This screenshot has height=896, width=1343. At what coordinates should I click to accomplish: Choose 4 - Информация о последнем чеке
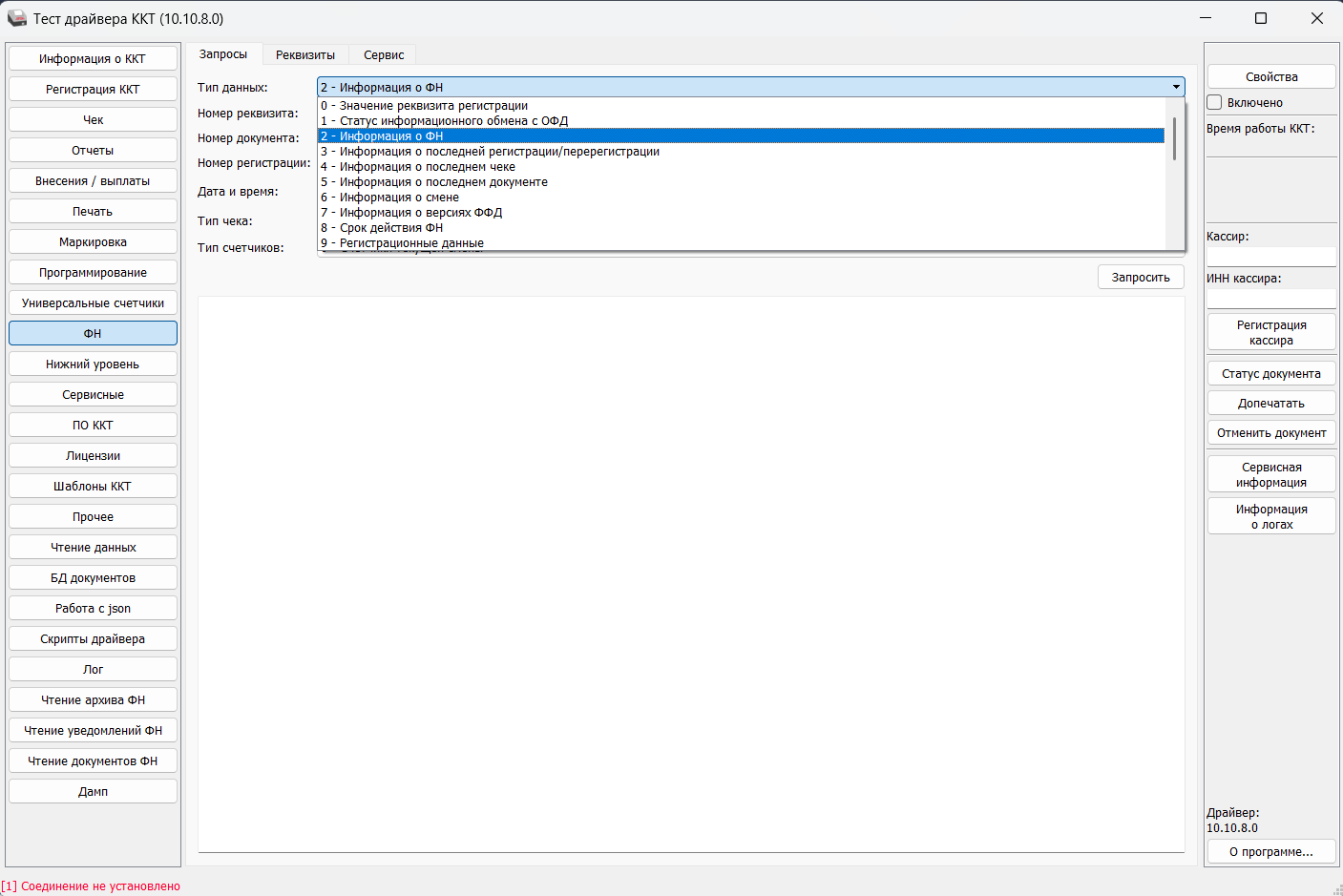click(x=741, y=167)
